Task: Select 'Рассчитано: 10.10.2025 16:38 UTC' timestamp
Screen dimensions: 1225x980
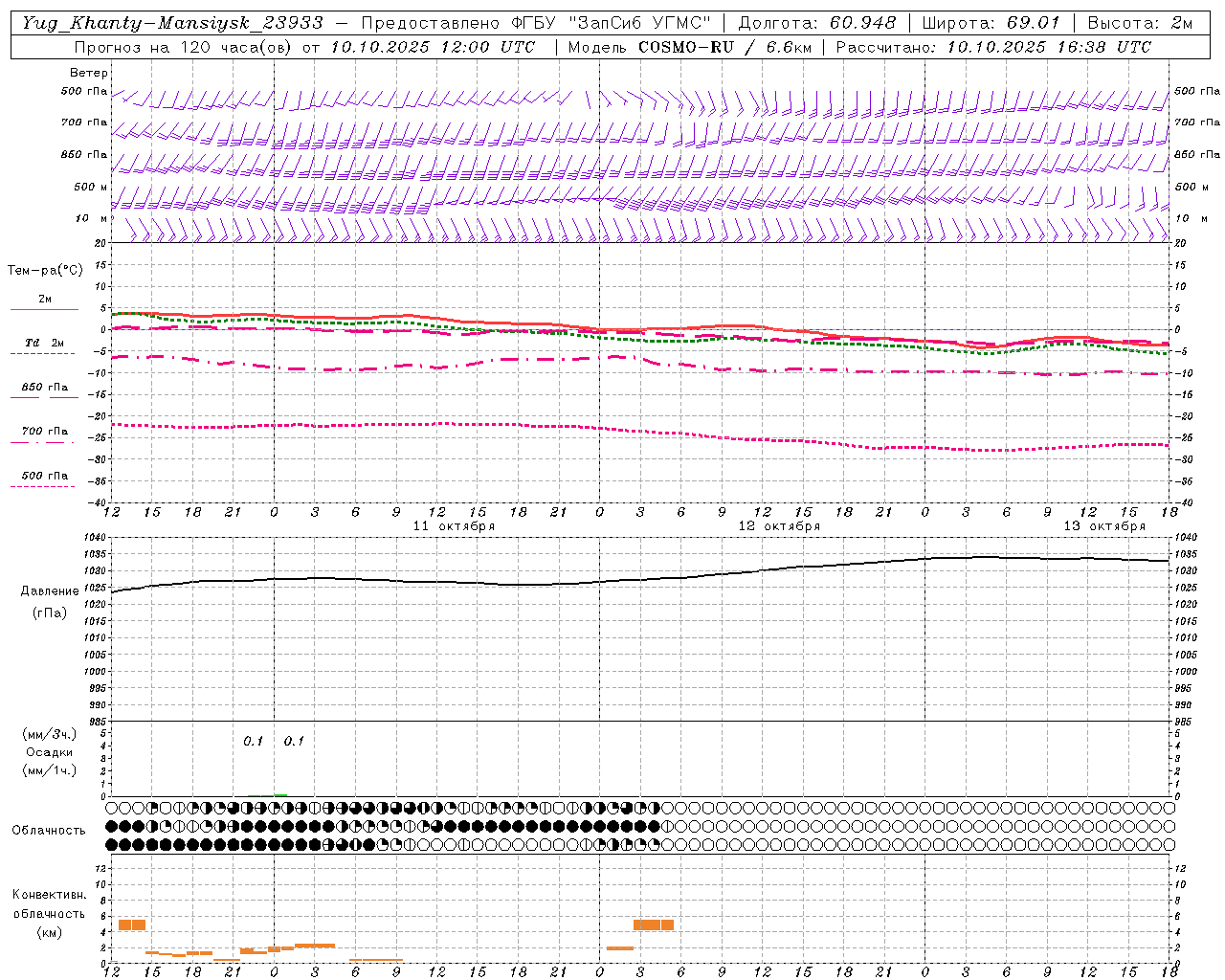Action: click(x=993, y=47)
